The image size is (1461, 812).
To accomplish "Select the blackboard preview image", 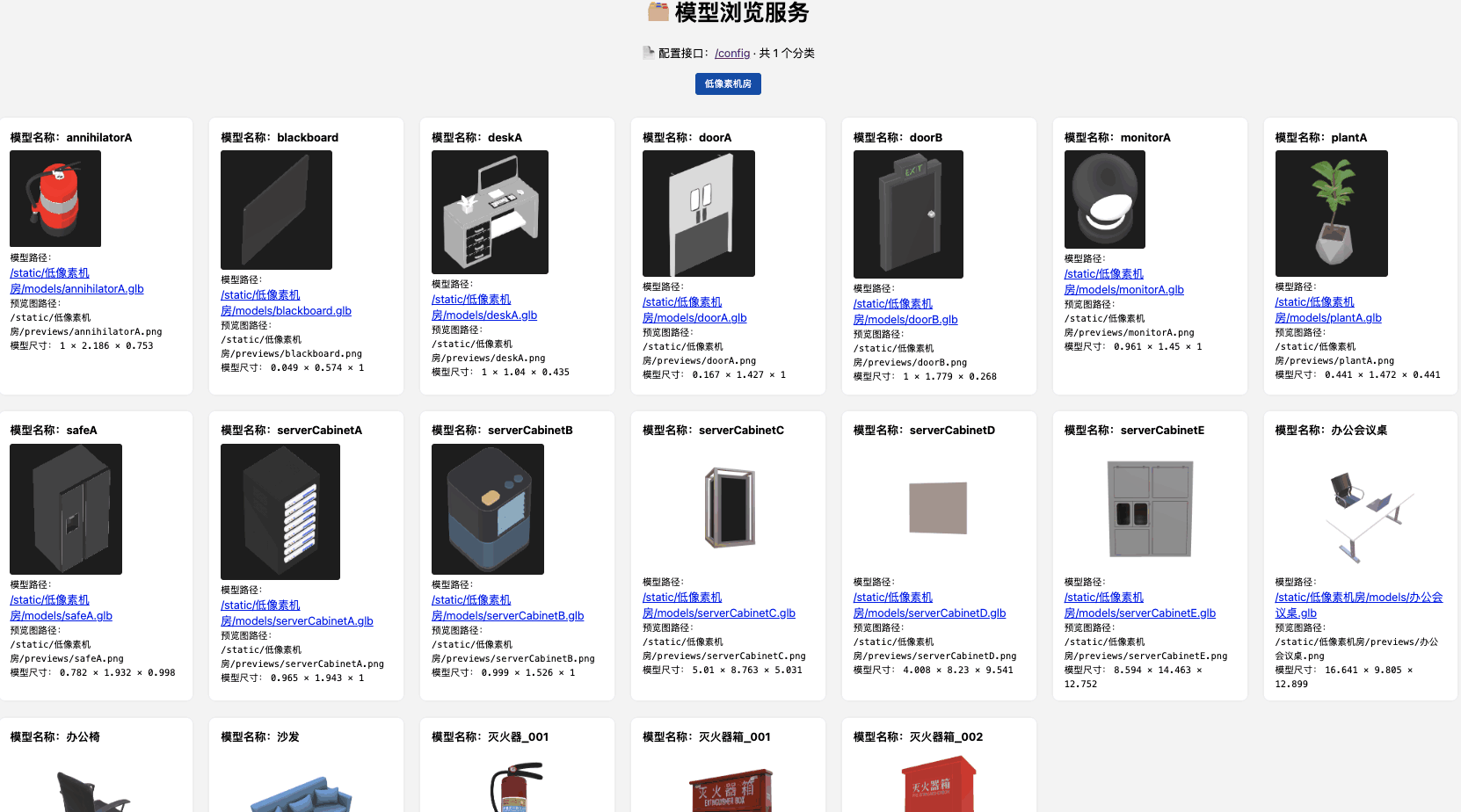I will (x=276, y=210).
